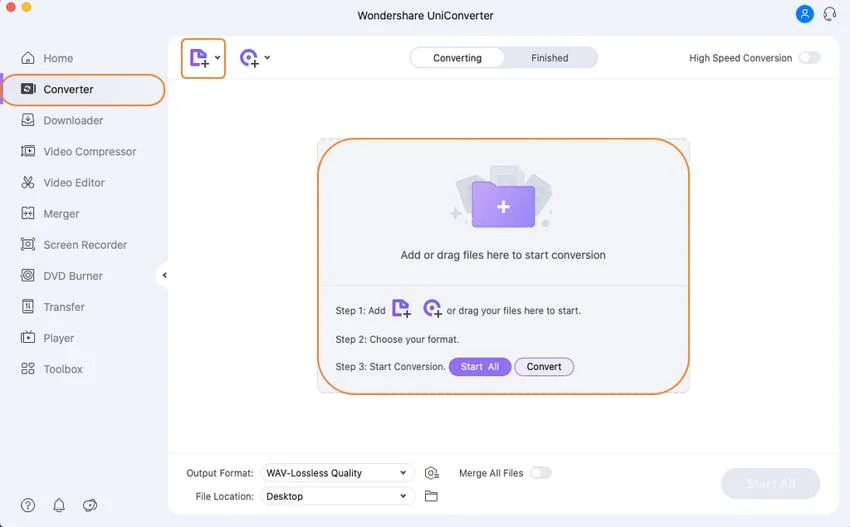Enable the Merge All Files toggle
The image size is (850, 527).
tap(540, 473)
